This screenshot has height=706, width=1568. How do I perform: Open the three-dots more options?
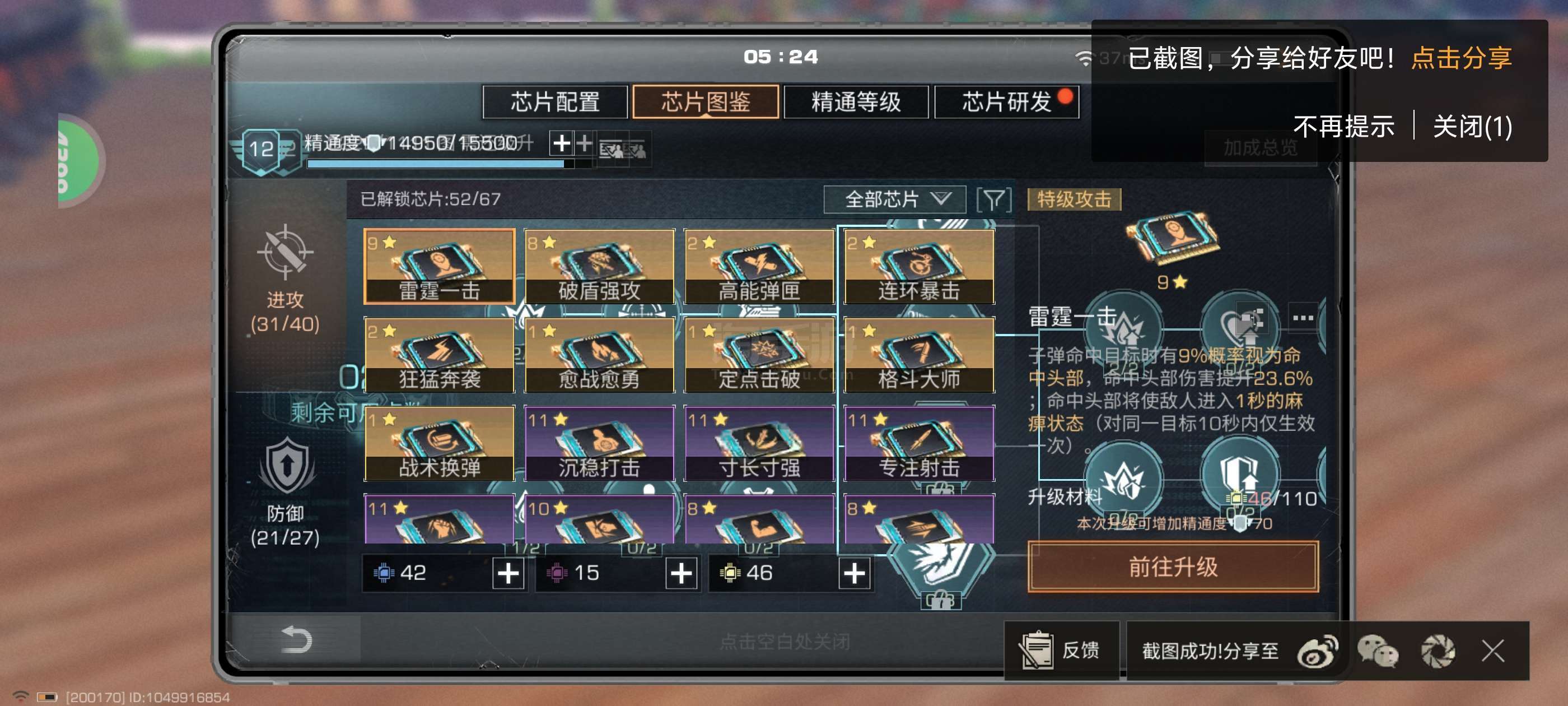[x=1303, y=317]
